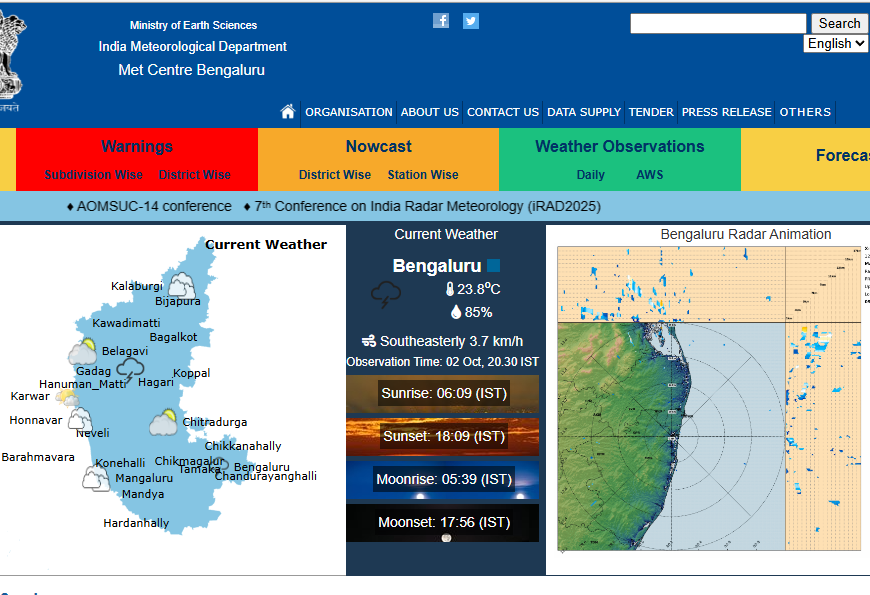Click inside the search text box
Screen dimensions: 870x595
click(x=717, y=23)
